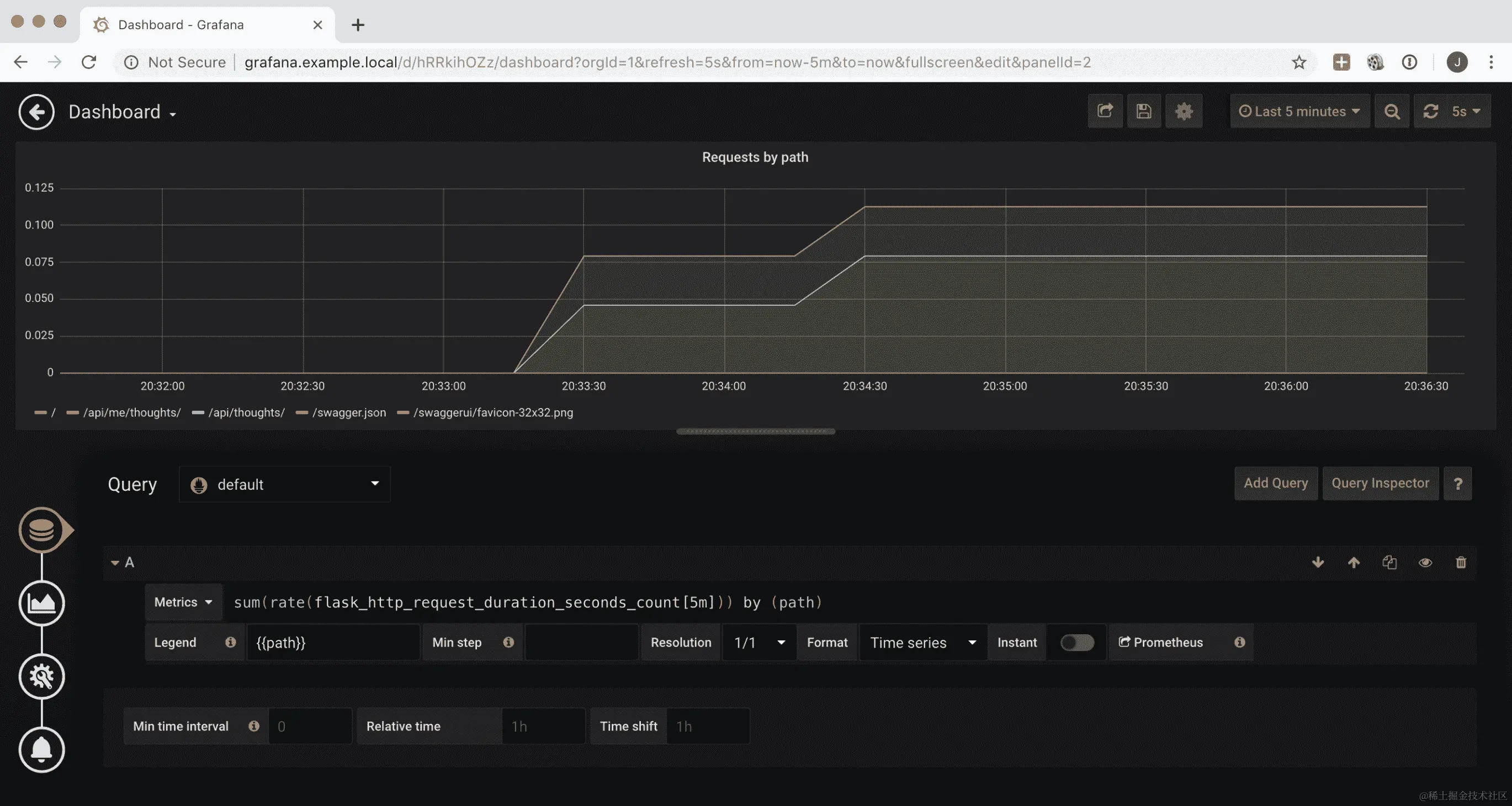Screen dimensions: 1512x806
Task: Save dashboard with the floppy disk icon
Action: 1143,111
